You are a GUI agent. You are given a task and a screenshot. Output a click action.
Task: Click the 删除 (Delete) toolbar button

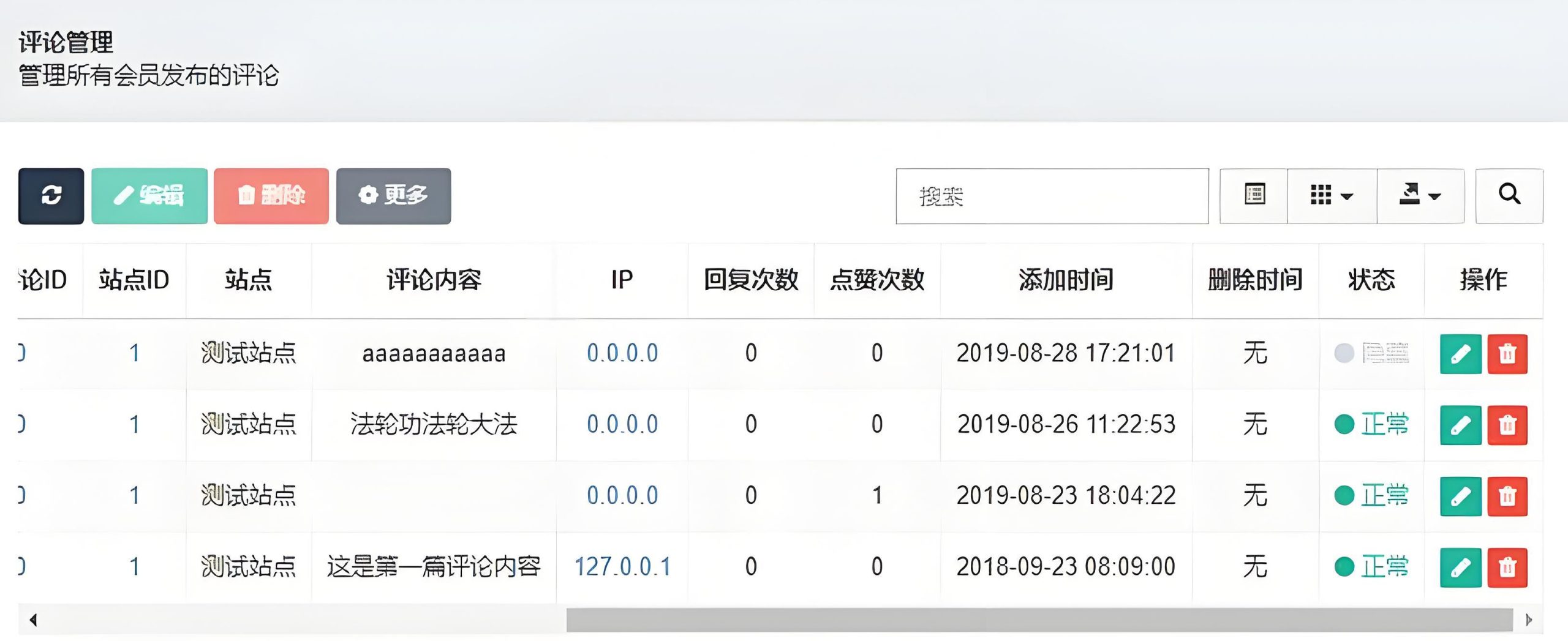coord(271,196)
